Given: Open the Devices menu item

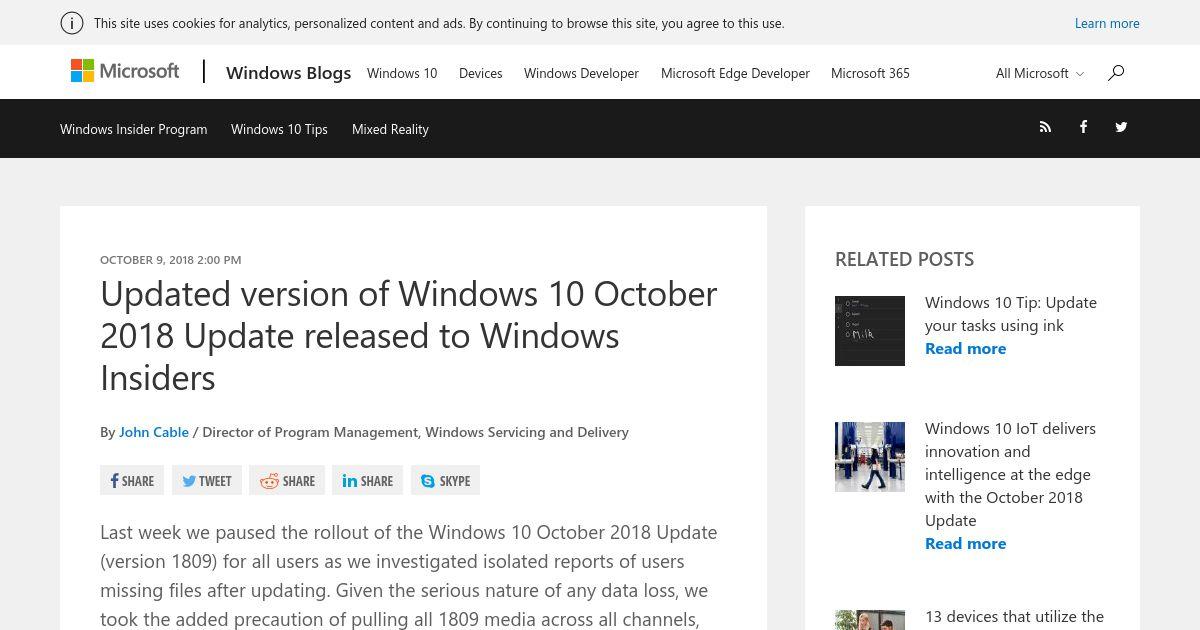Looking at the screenshot, I should pyautogui.click(x=481, y=73).
